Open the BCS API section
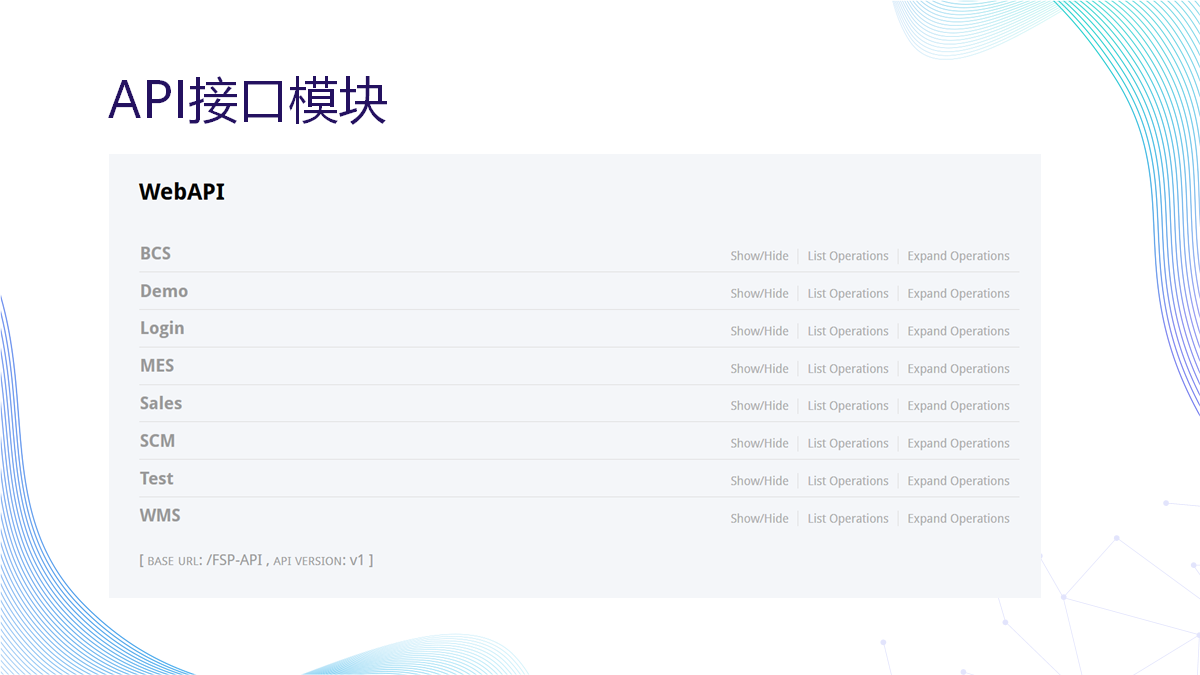This screenshot has height=675, width=1200. click(155, 254)
